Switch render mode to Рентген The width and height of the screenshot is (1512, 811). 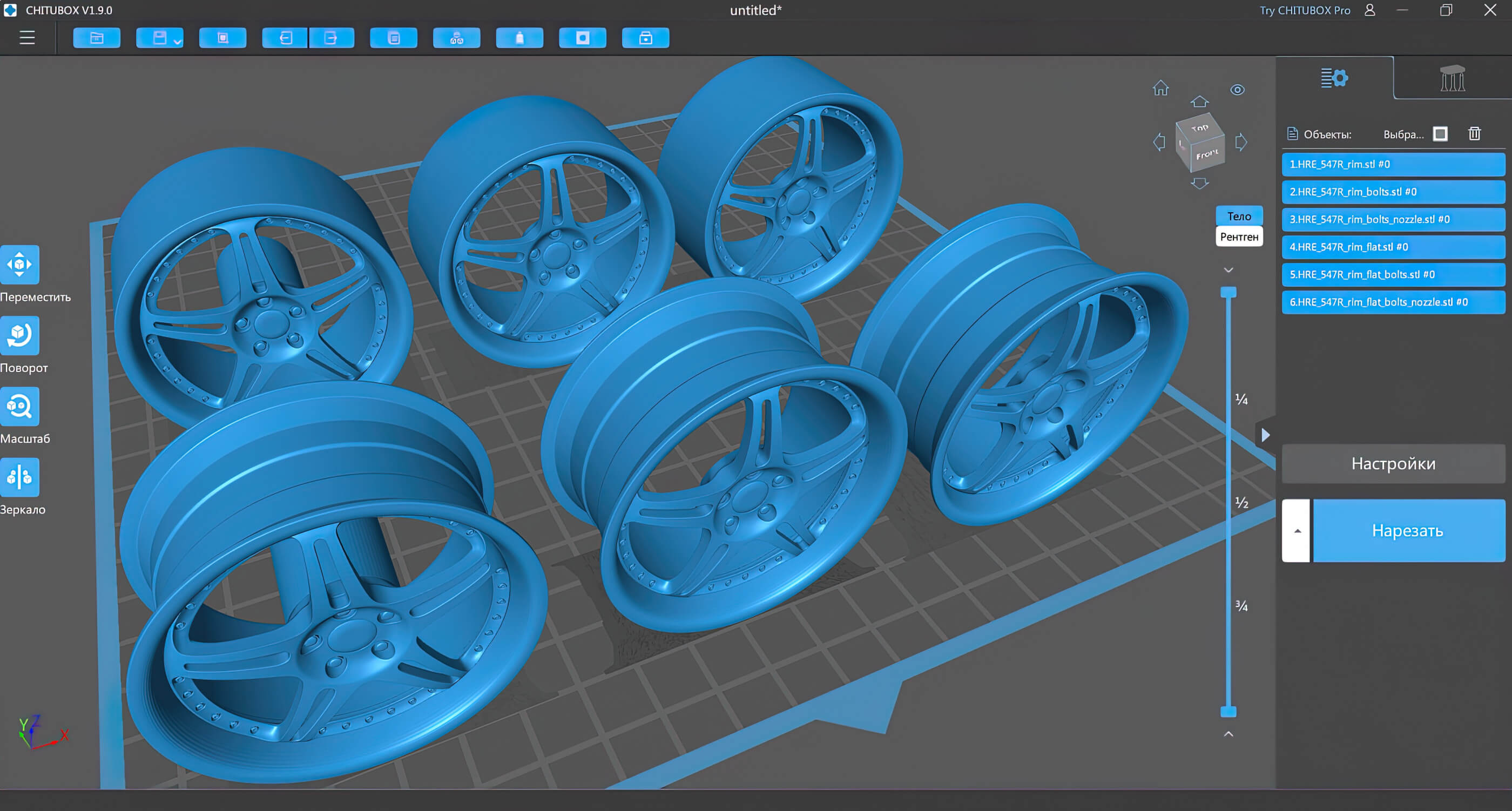pos(1239,236)
